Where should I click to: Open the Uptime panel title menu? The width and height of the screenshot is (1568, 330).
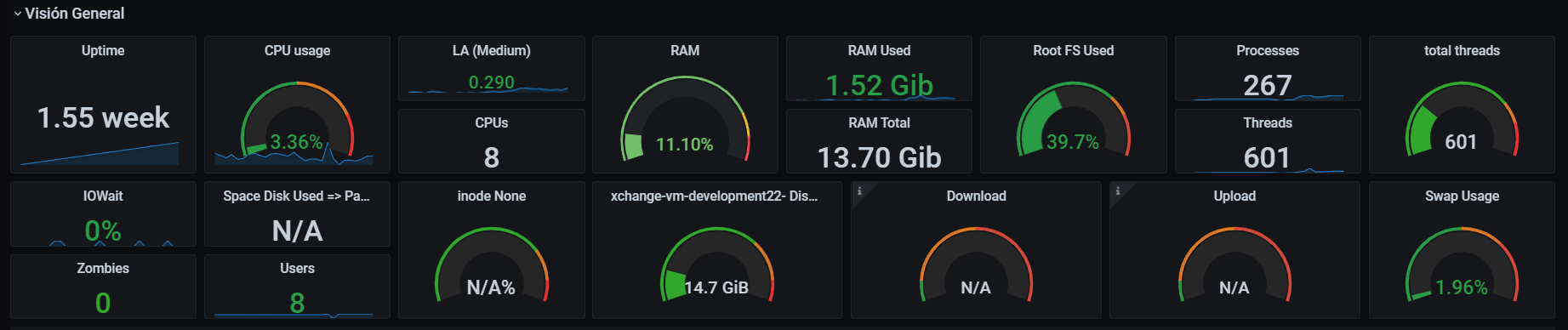pyautogui.click(x=103, y=51)
